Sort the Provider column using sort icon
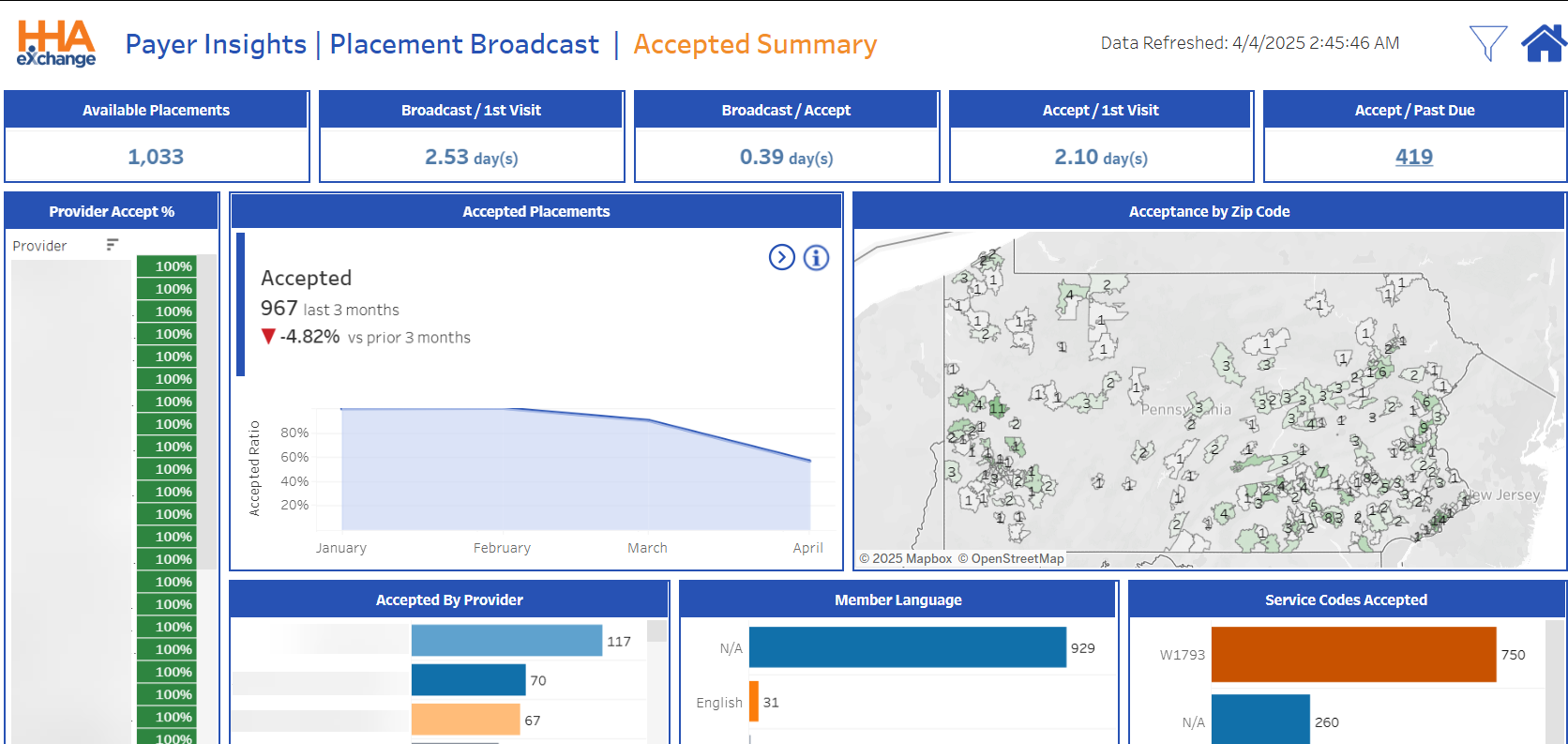The height and width of the screenshot is (744, 1568). pos(113,245)
